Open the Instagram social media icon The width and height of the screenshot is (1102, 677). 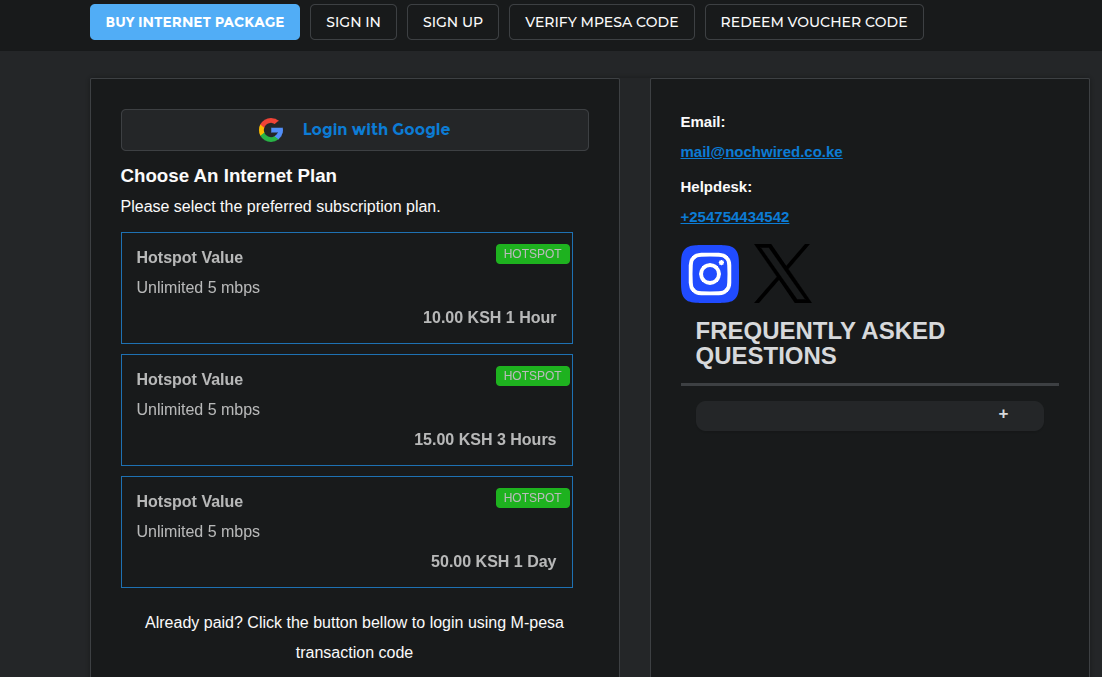710,274
